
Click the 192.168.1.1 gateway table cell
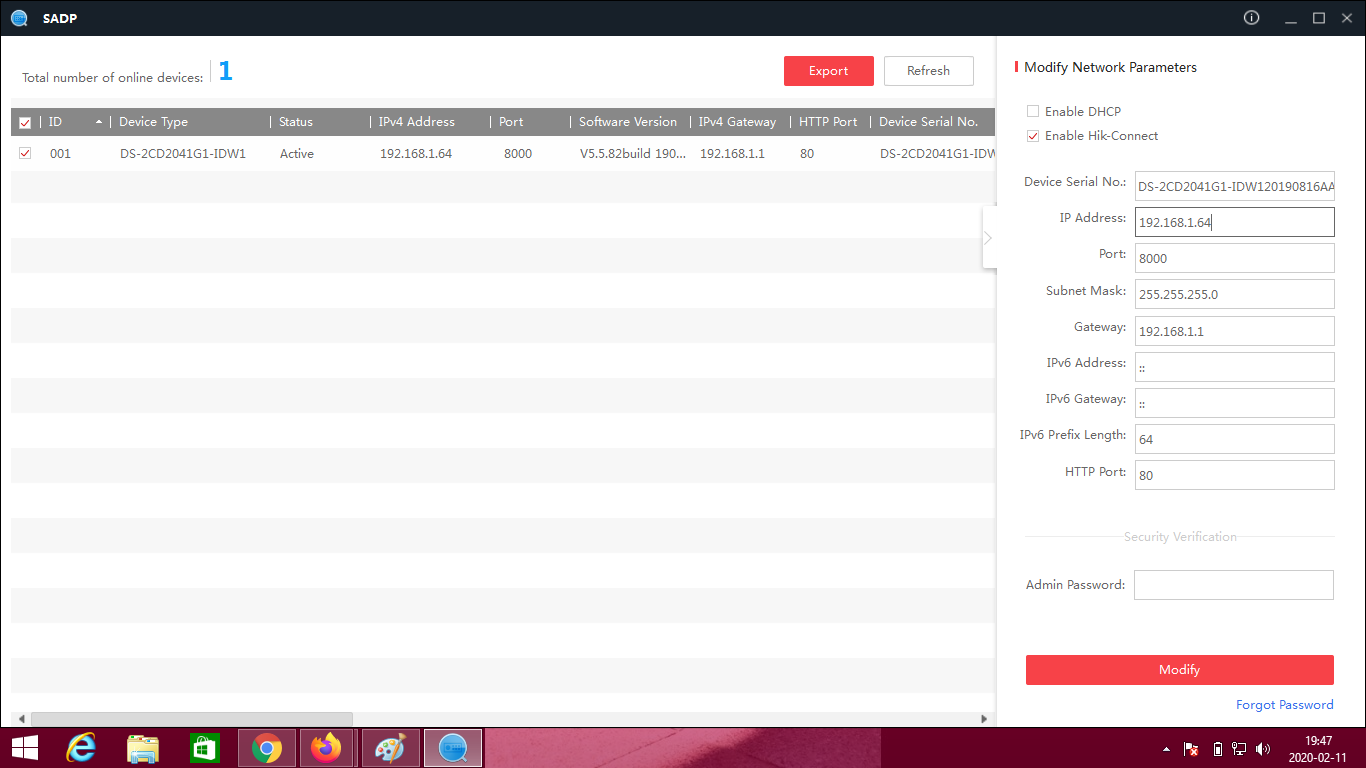tap(732, 154)
